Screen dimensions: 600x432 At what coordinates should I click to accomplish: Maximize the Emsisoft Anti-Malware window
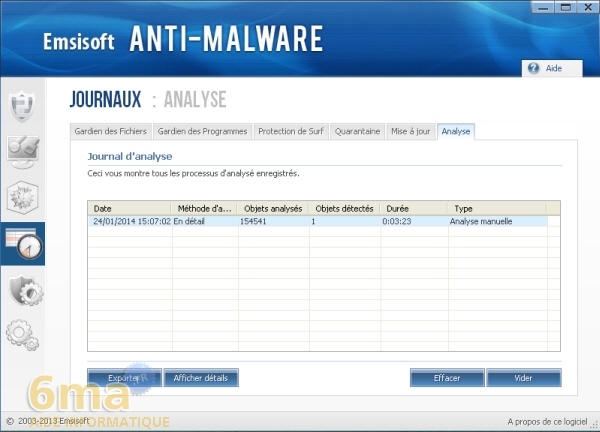click(566, 7)
